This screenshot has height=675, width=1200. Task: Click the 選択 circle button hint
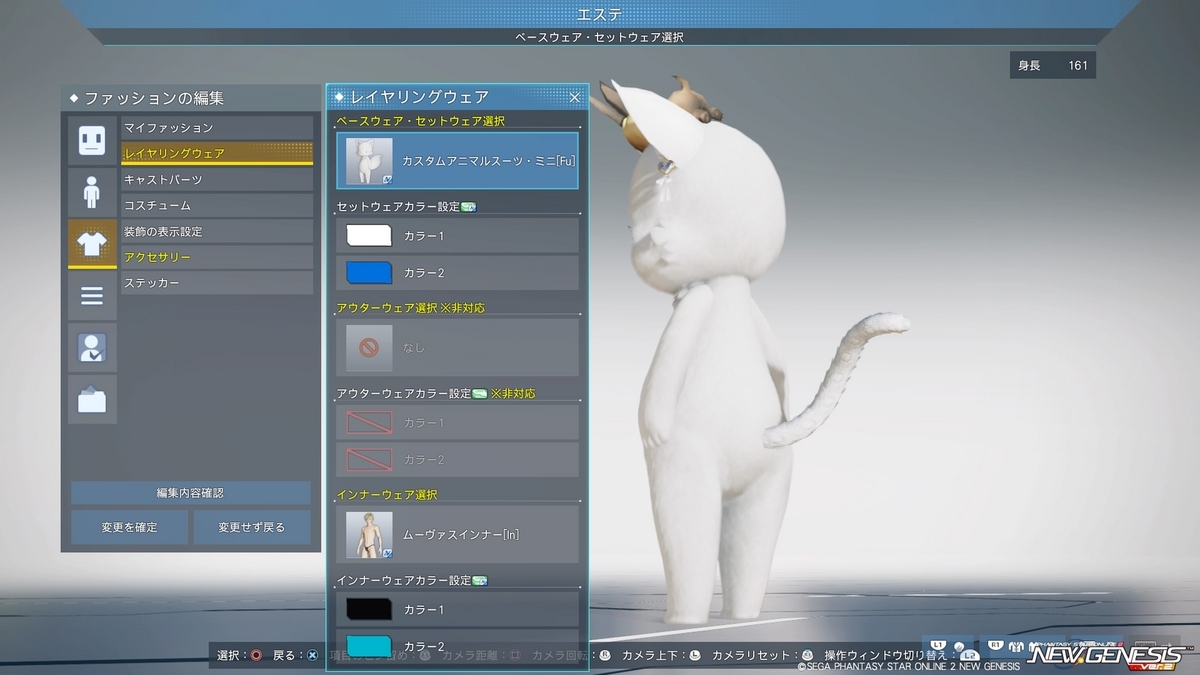[x=240, y=656]
